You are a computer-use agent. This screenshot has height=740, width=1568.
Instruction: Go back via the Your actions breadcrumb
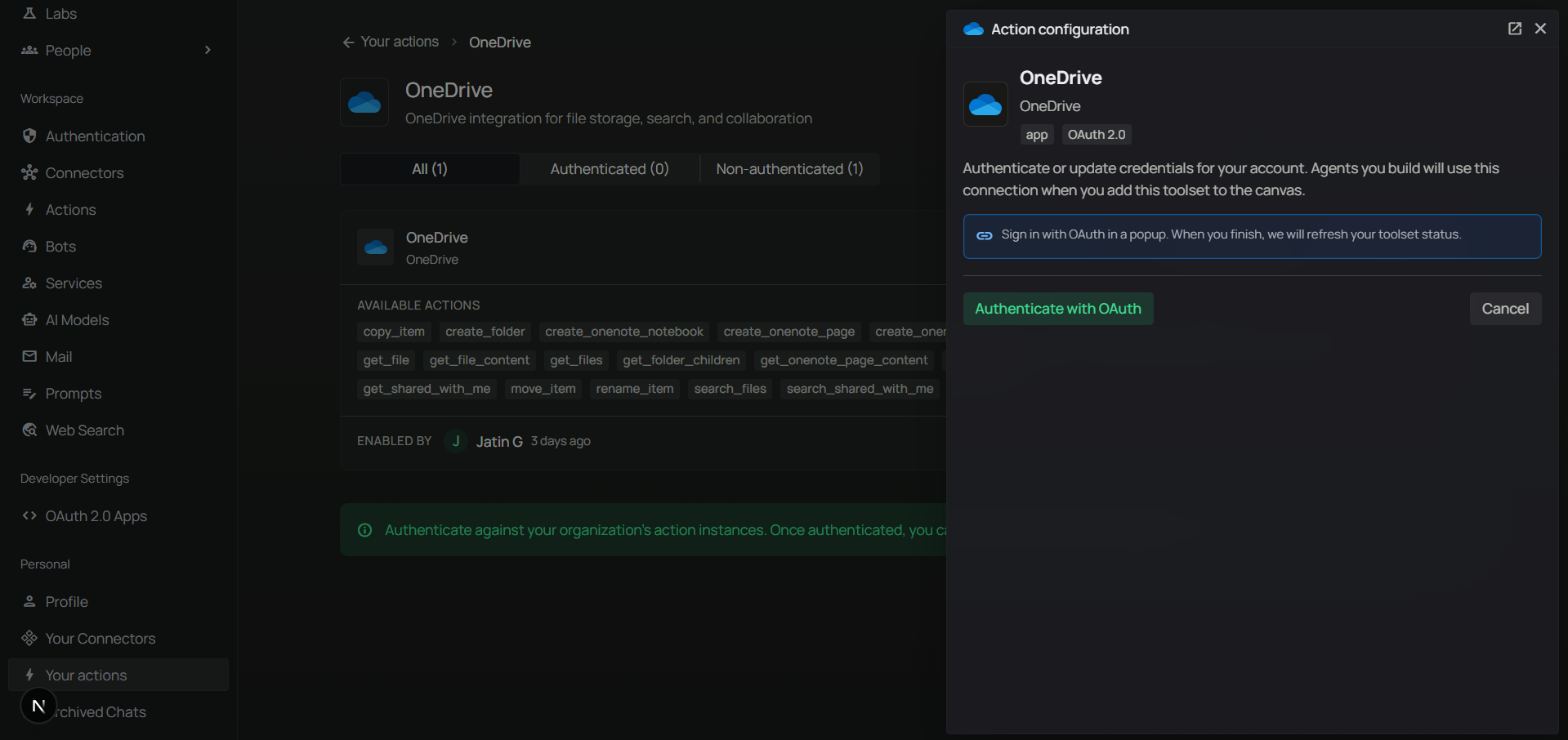point(399,42)
